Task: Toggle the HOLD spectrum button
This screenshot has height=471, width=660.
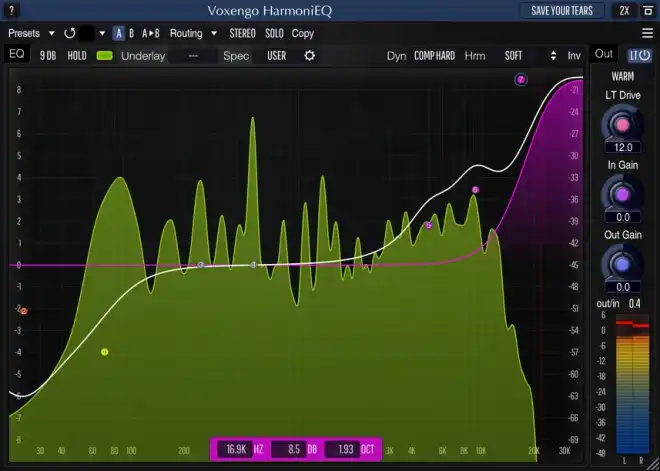Action: coord(77,56)
